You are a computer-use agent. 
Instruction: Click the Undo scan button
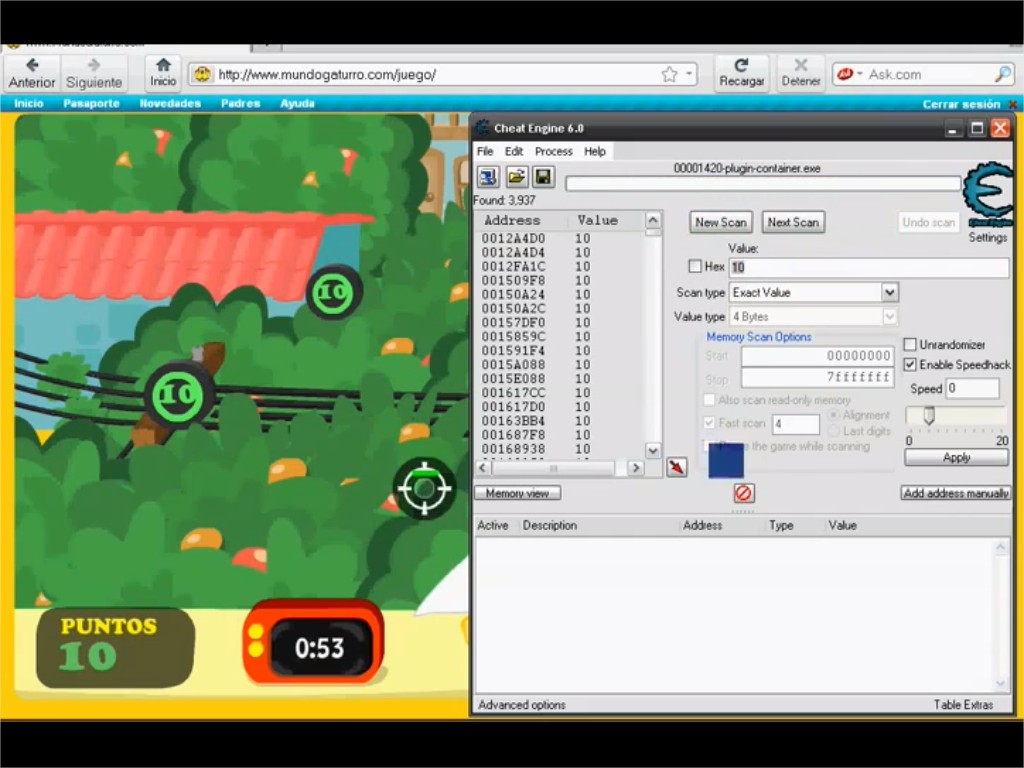pos(928,223)
